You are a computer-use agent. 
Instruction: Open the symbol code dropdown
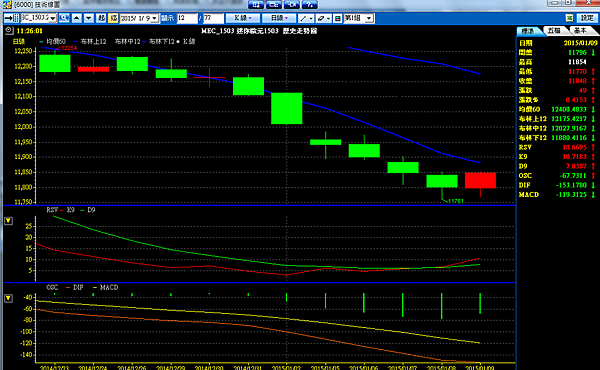(x=53, y=18)
